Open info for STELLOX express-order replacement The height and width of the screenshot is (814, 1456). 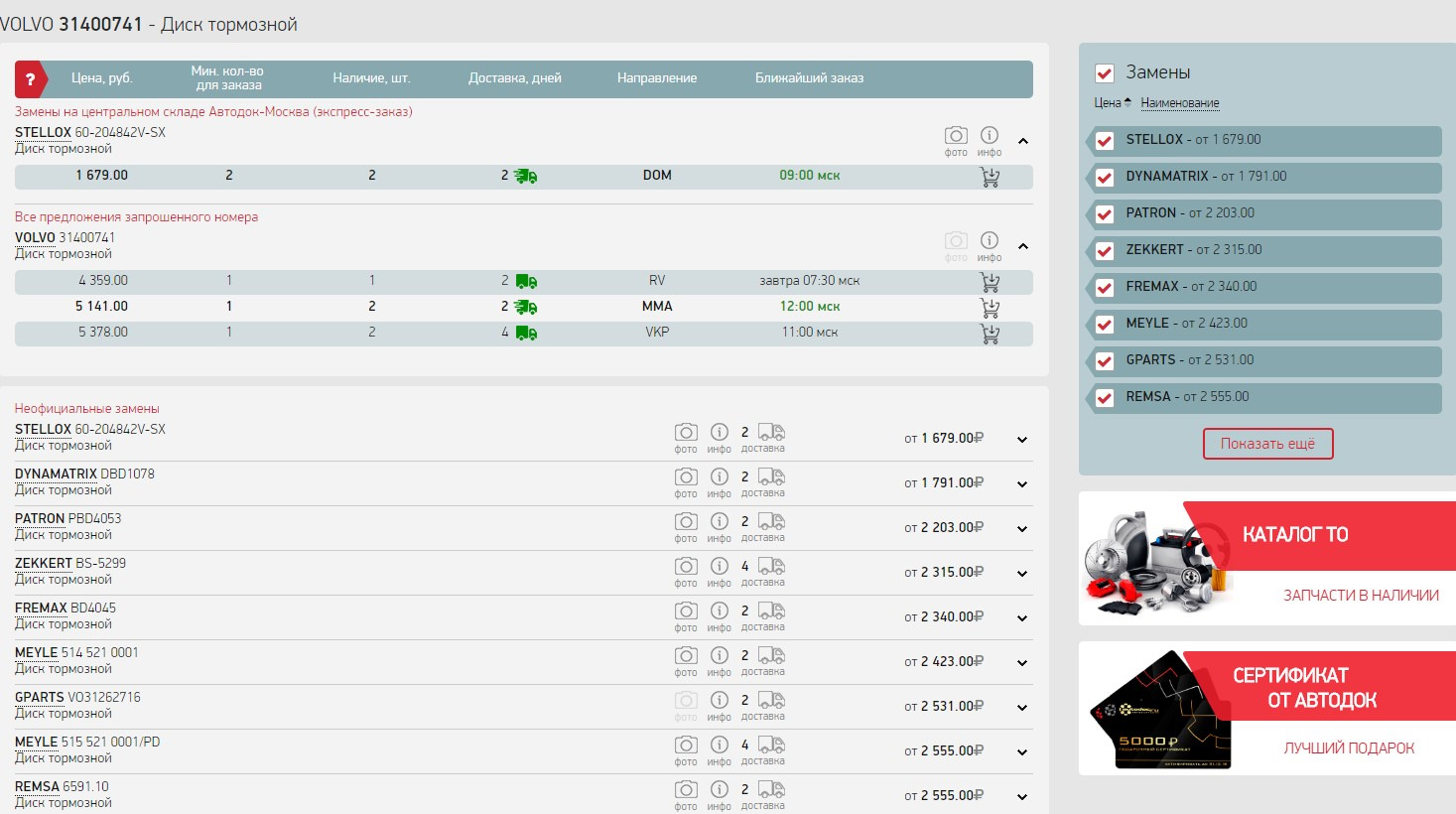(x=990, y=135)
